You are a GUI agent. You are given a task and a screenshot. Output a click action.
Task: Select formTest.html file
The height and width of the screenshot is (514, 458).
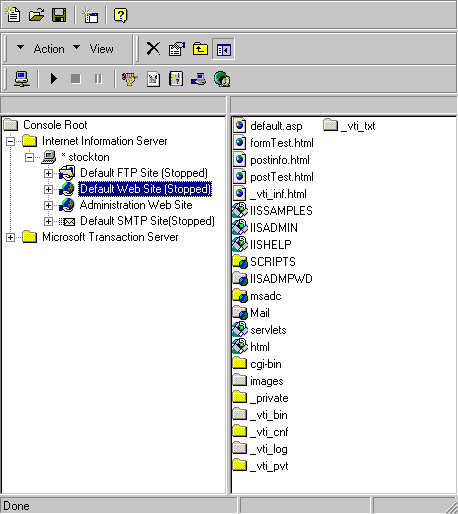pos(282,143)
